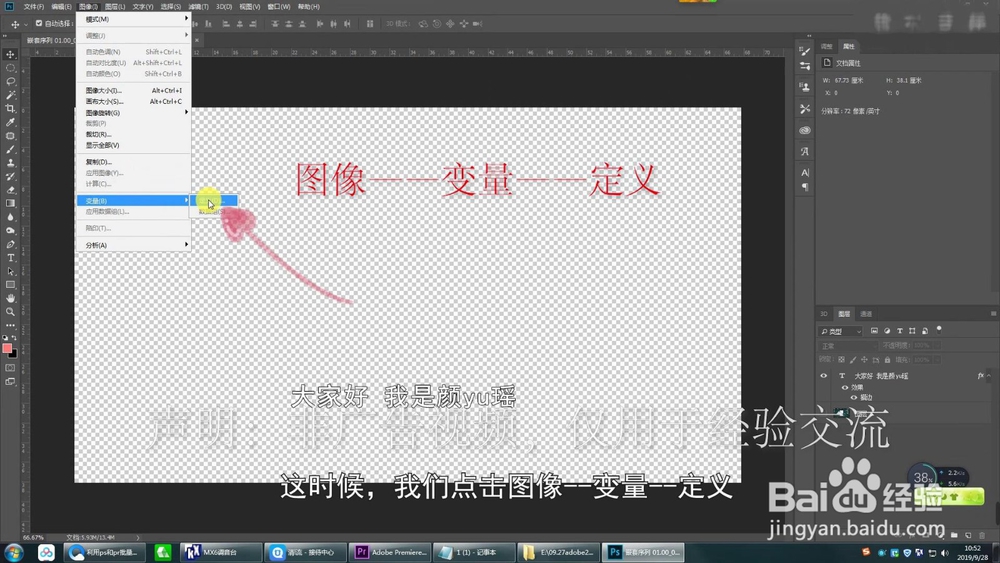Image resolution: width=1000 pixels, height=563 pixels.
Task: Toggle 描边 stroke effect visibility eye
Action: pyautogui.click(x=854, y=397)
